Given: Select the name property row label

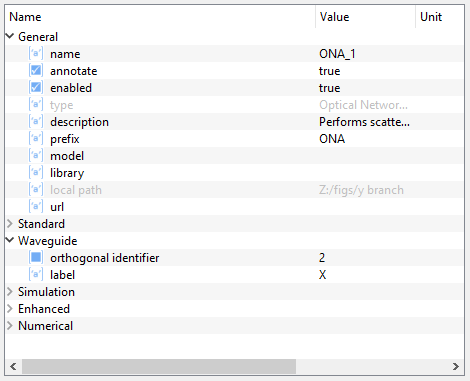Looking at the screenshot, I should click(x=65, y=54).
